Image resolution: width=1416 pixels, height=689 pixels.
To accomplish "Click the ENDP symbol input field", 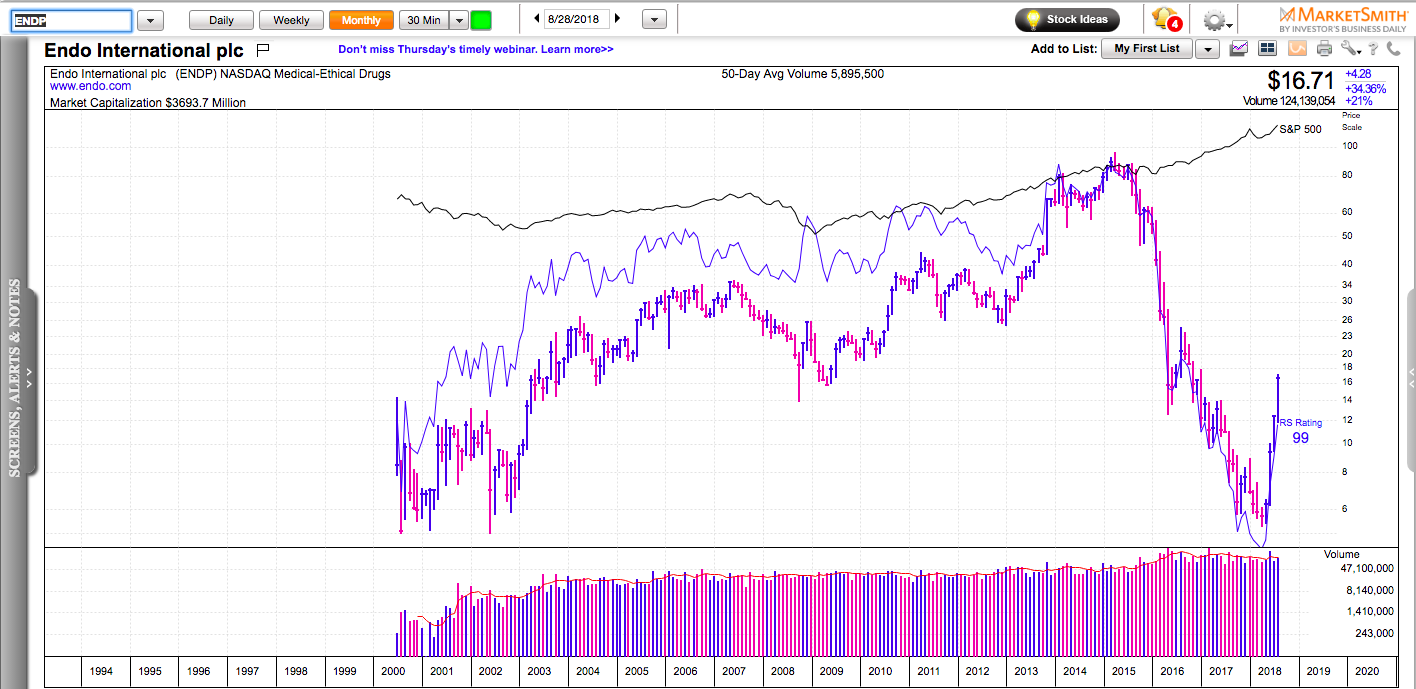I will click(x=70, y=20).
